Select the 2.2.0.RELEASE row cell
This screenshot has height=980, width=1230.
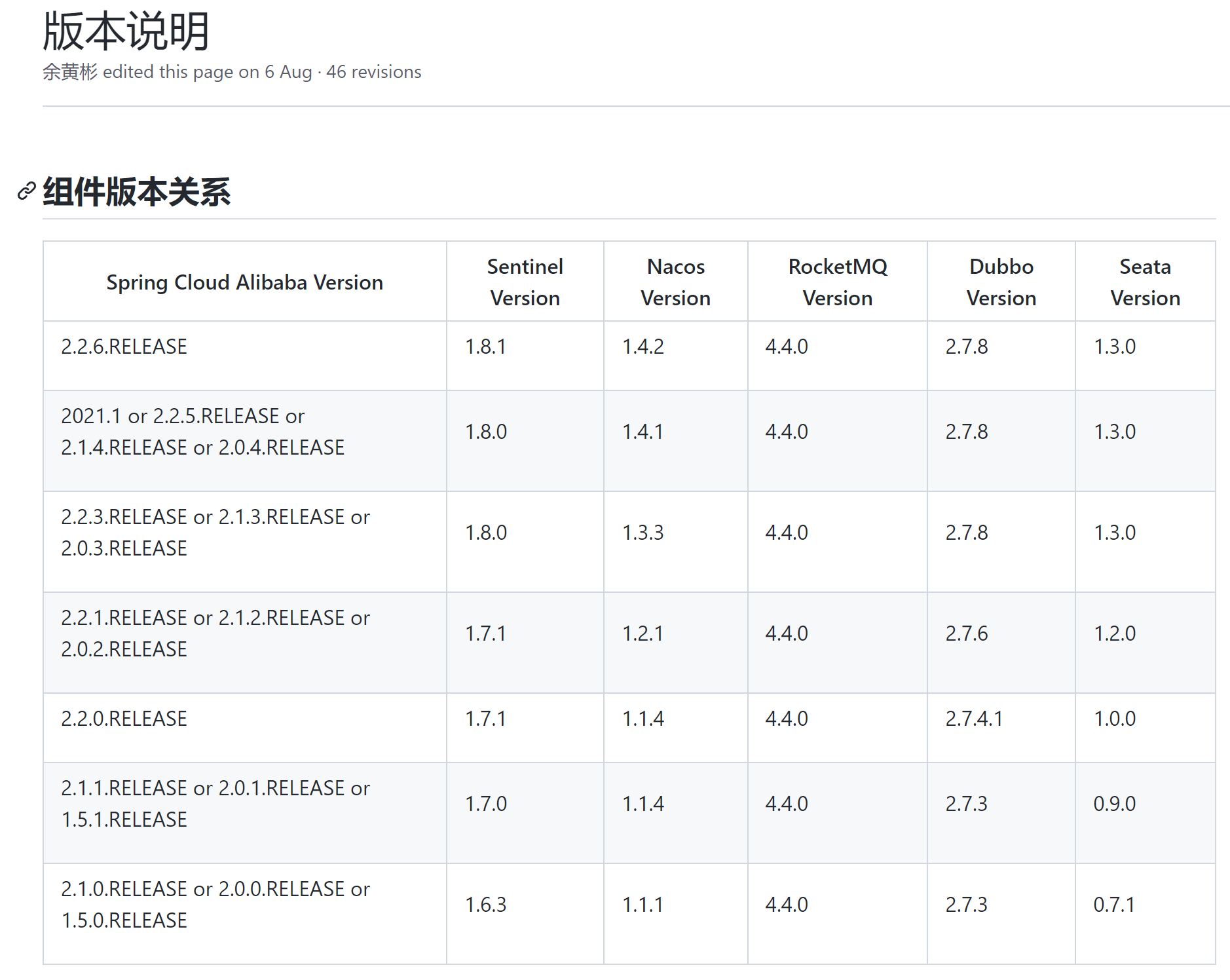pos(245,728)
